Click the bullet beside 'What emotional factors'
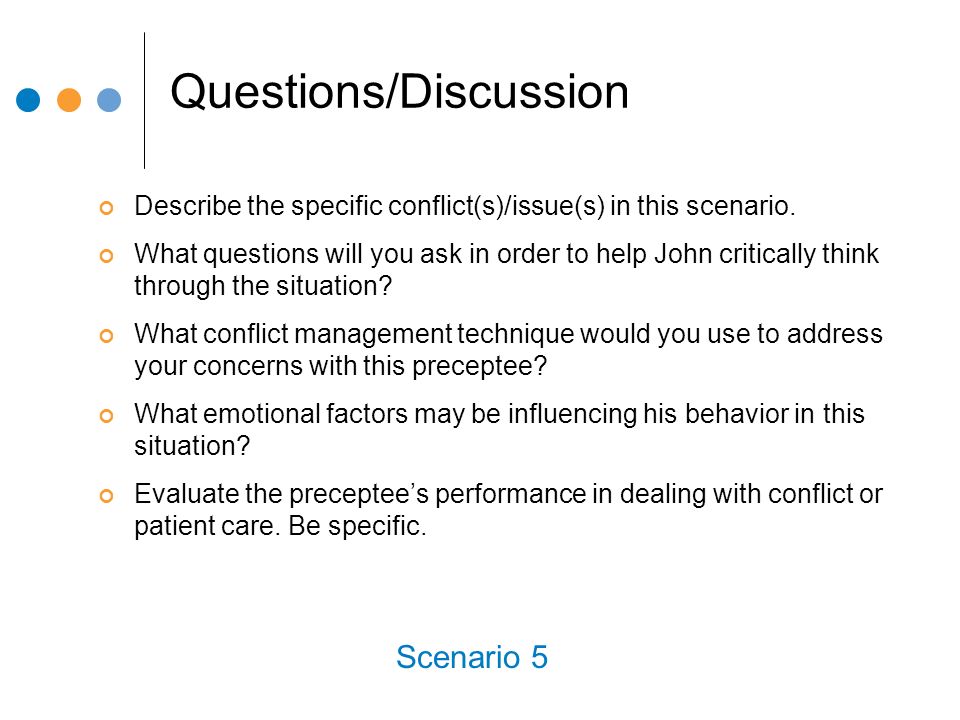This screenshot has width=960, height=720. point(107,416)
